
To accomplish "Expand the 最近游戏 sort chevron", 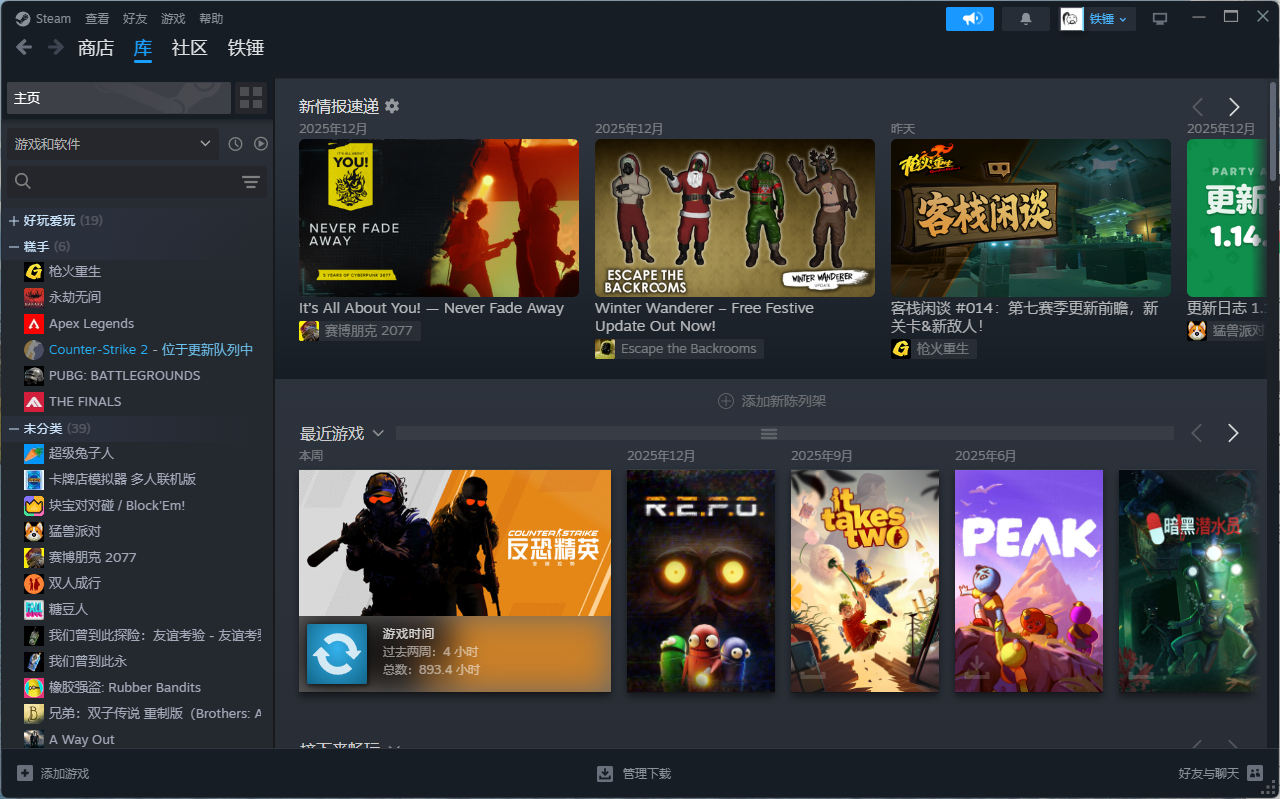I will (x=379, y=432).
